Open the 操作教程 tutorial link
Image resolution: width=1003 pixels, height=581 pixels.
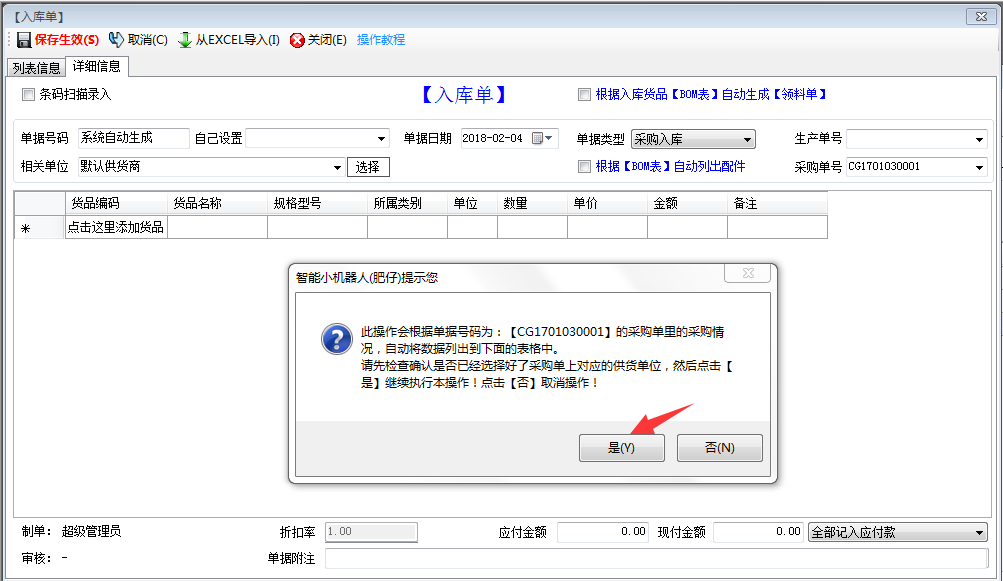click(381, 40)
